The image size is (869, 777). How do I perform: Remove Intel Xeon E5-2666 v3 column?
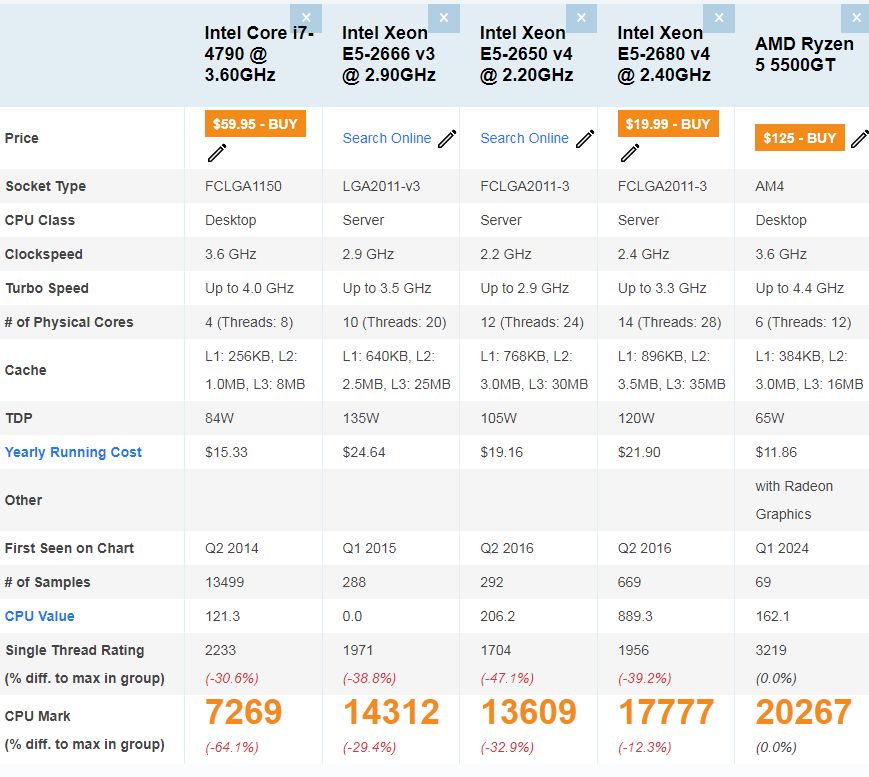click(x=444, y=18)
